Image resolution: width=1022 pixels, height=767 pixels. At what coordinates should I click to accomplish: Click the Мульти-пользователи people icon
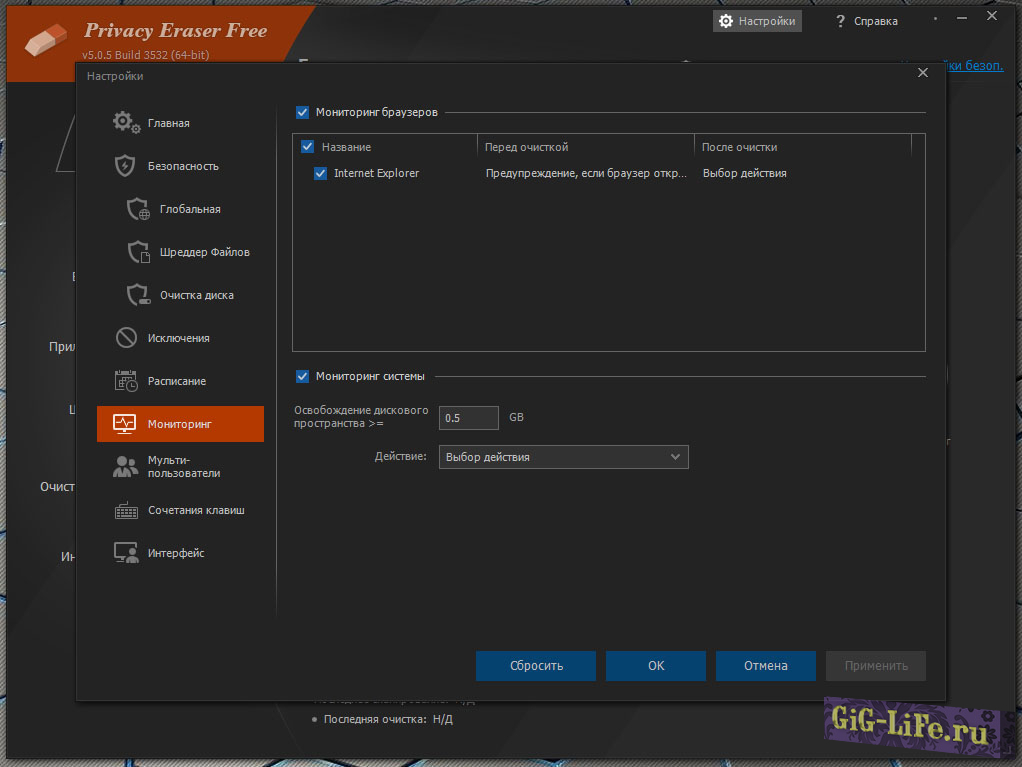pyautogui.click(x=126, y=466)
